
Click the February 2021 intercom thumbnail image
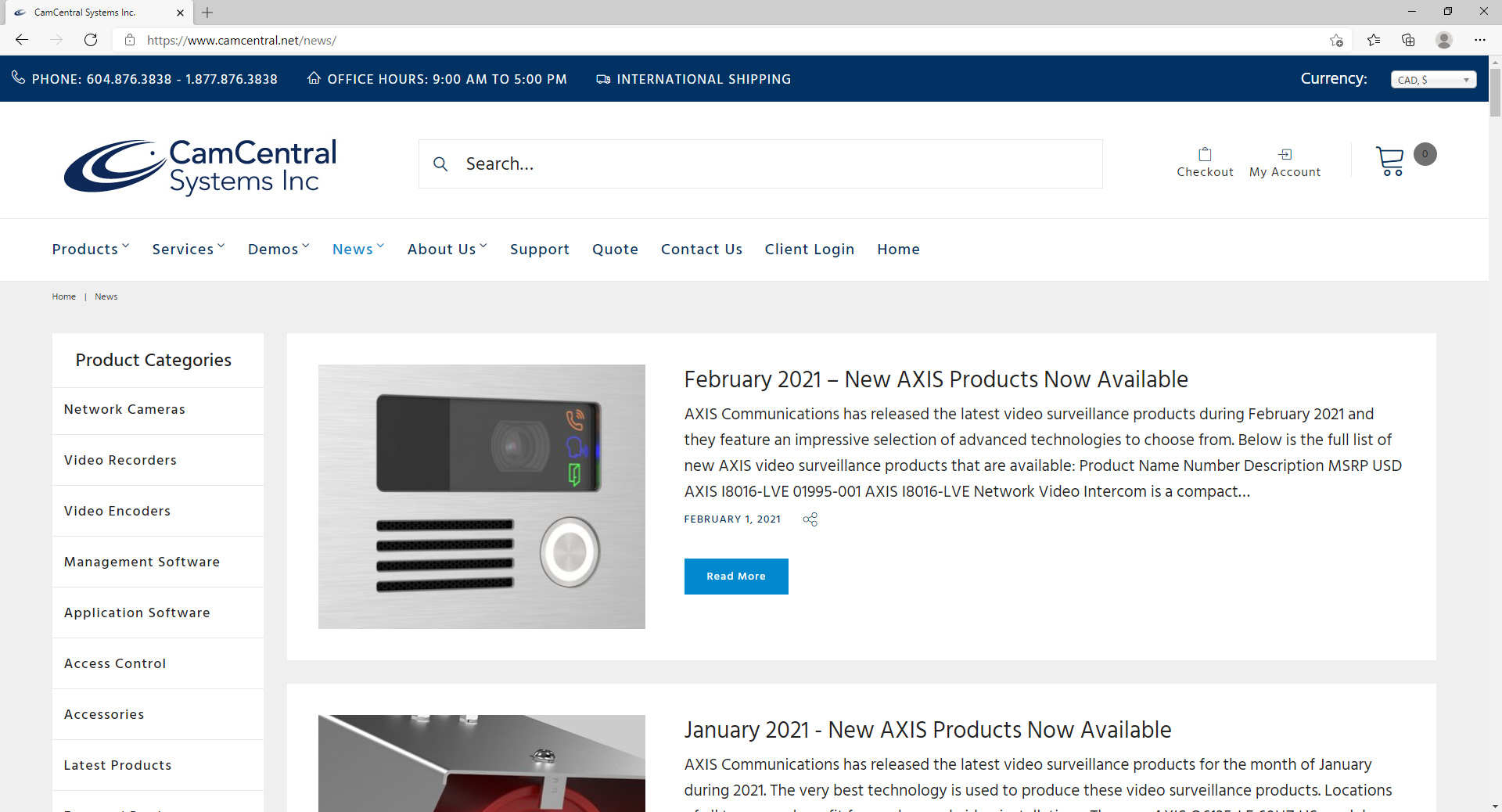pos(481,496)
